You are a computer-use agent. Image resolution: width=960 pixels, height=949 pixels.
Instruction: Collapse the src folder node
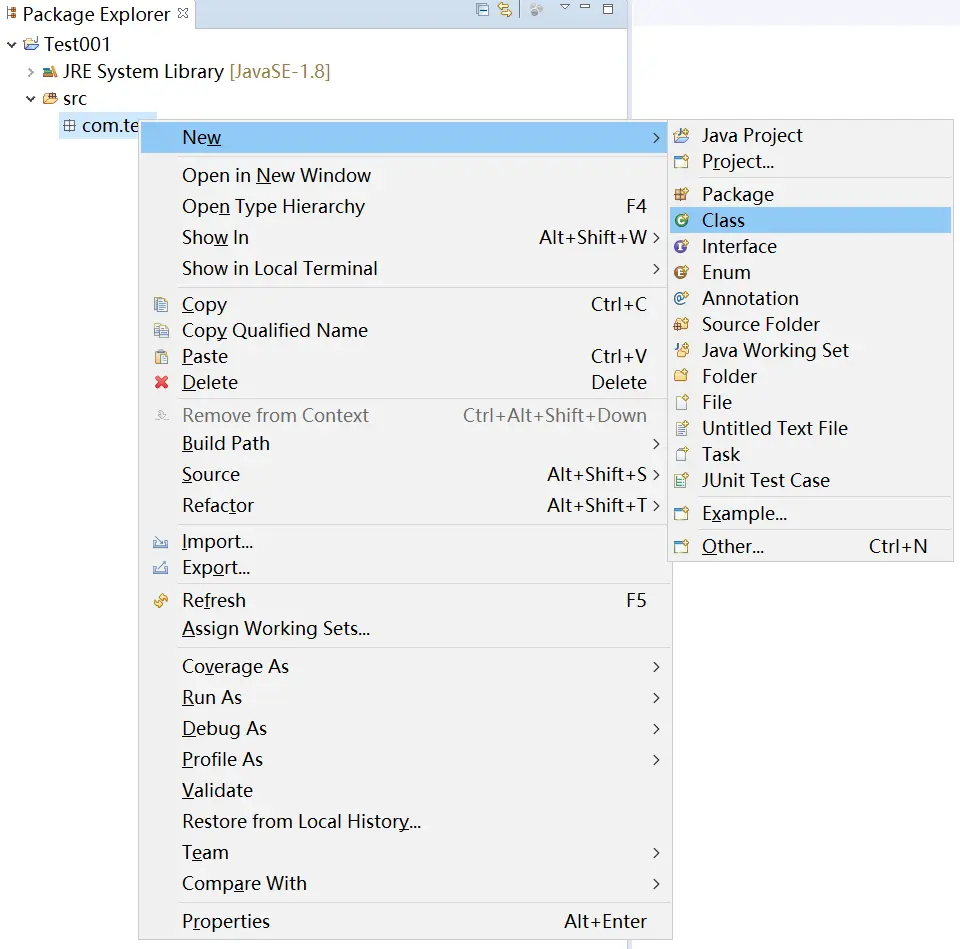tap(31, 99)
